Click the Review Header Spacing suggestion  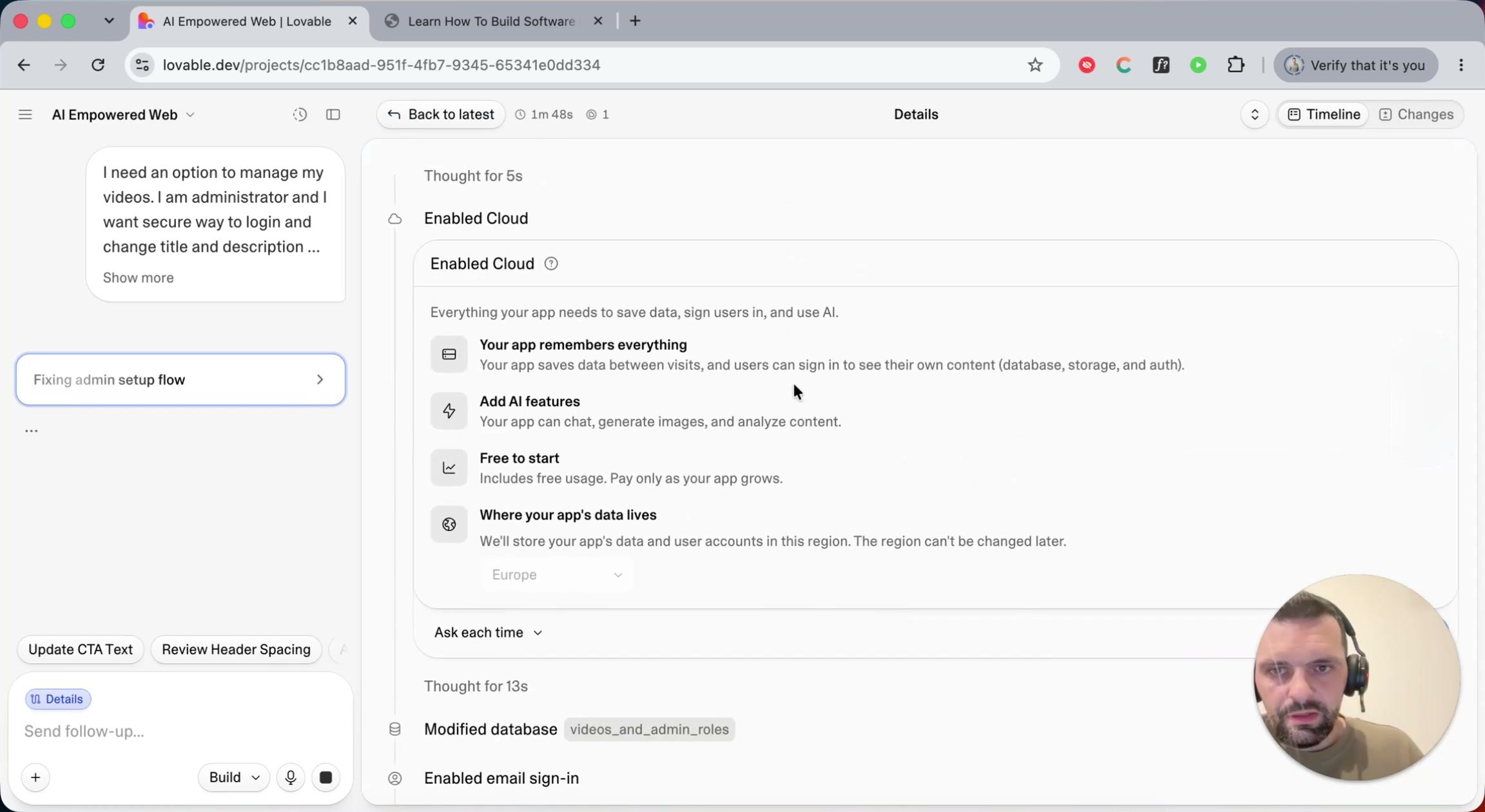[236, 650]
